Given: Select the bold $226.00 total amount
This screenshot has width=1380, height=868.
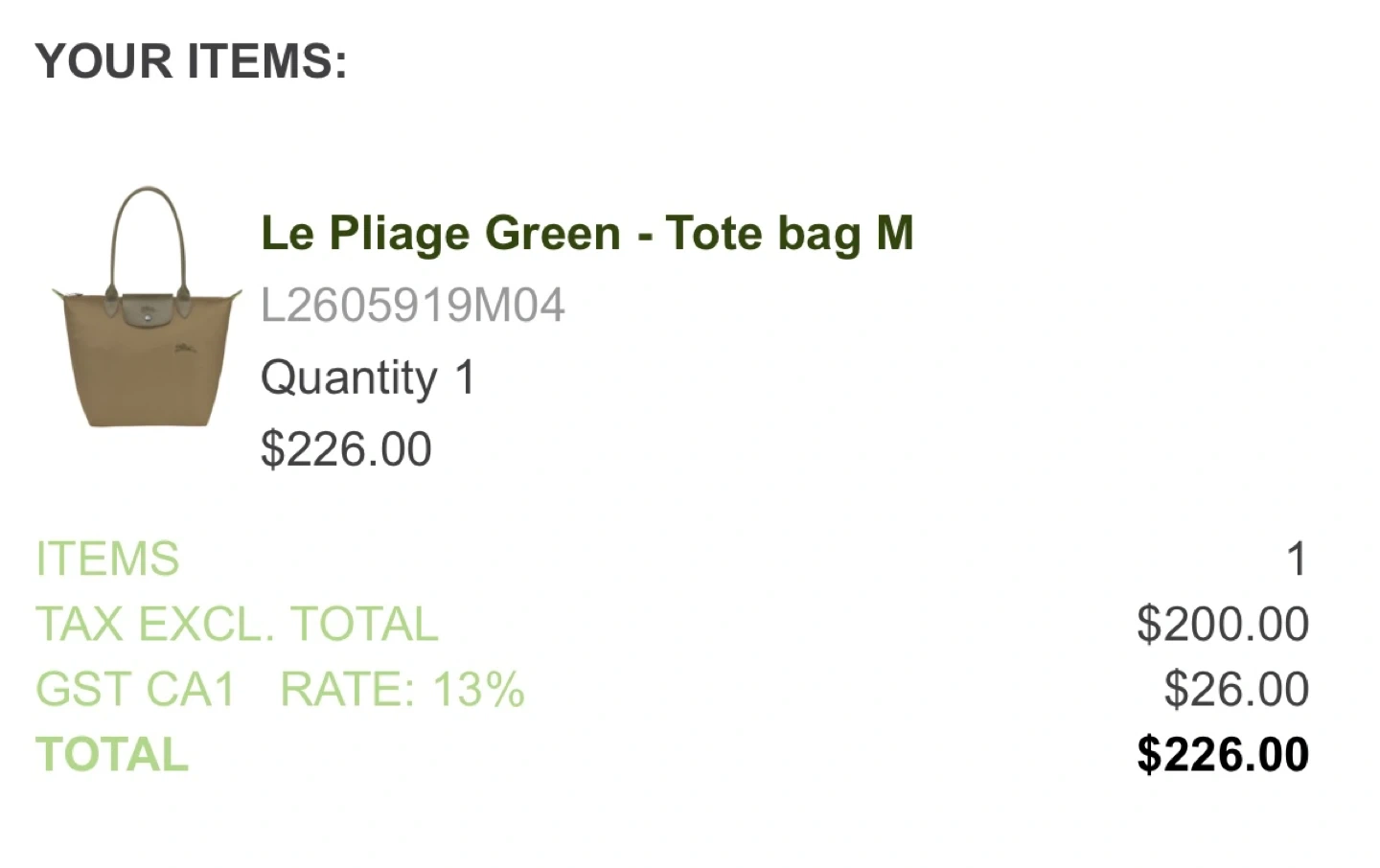Looking at the screenshot, I should (x=1223, y=754).
